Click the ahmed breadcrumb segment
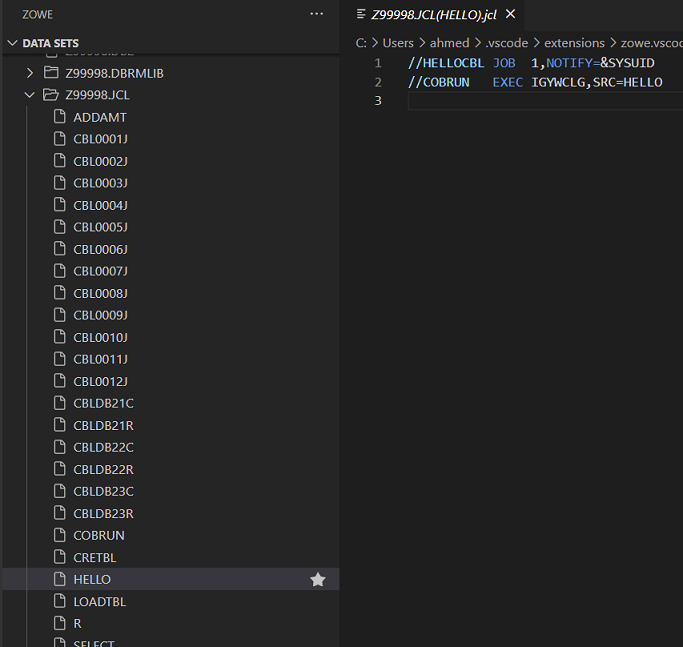 click(x=449, y=43)
